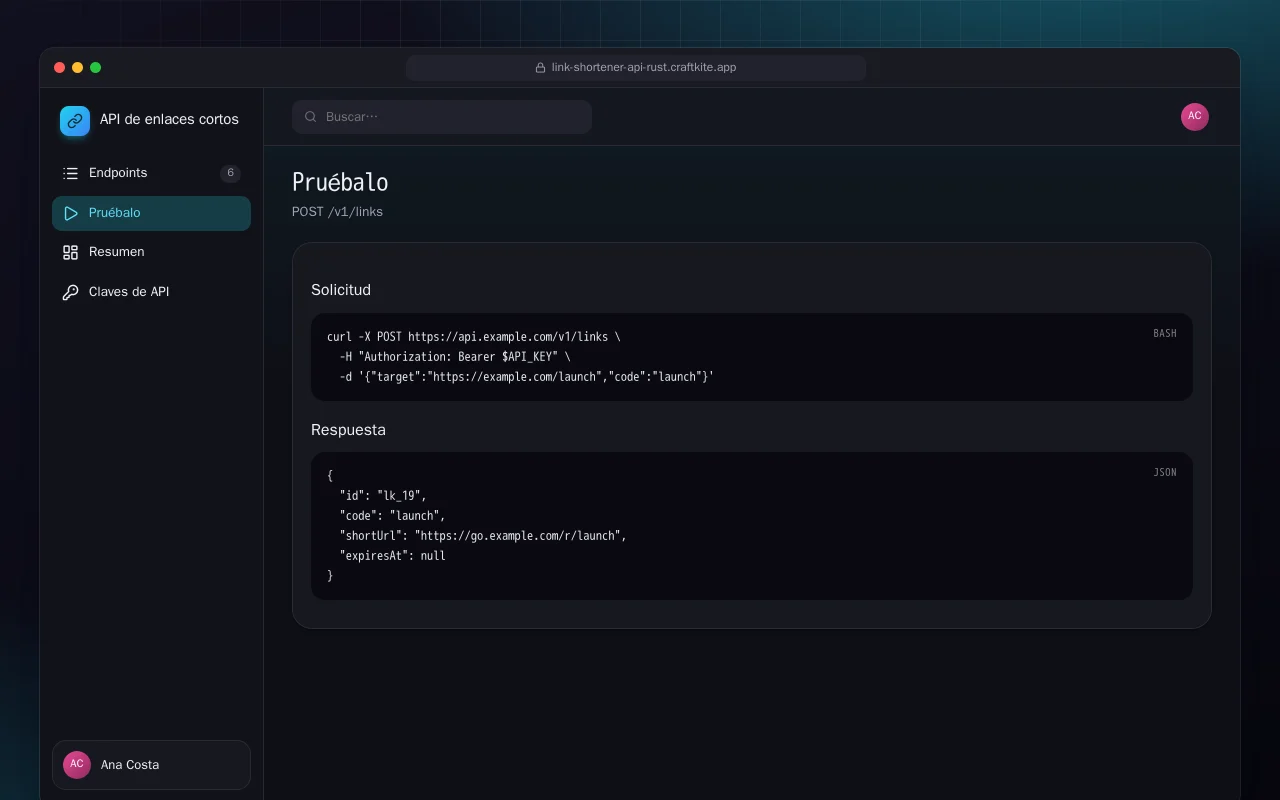Open the AC avatar in the top bar
Screen dimensions: 1280x800
1195,117
